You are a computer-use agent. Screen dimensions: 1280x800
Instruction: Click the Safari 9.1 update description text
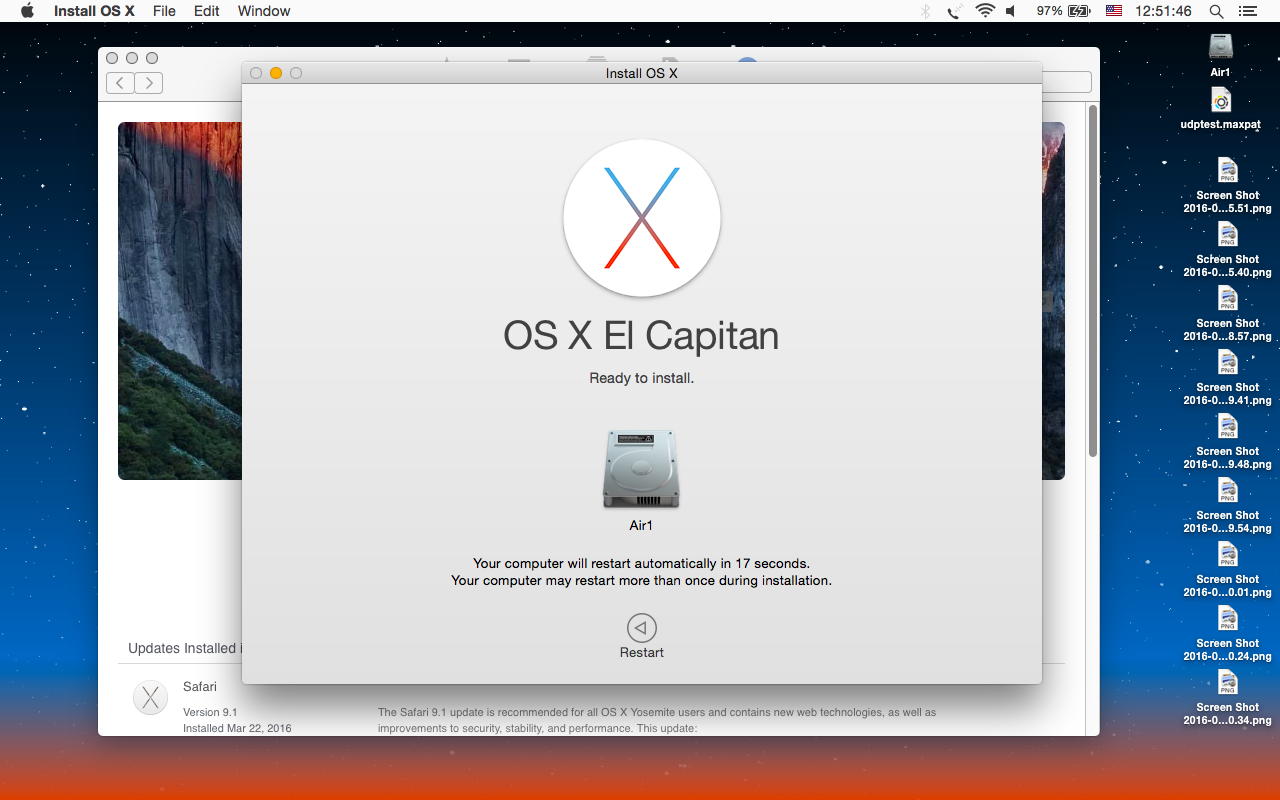coord(657,720)
